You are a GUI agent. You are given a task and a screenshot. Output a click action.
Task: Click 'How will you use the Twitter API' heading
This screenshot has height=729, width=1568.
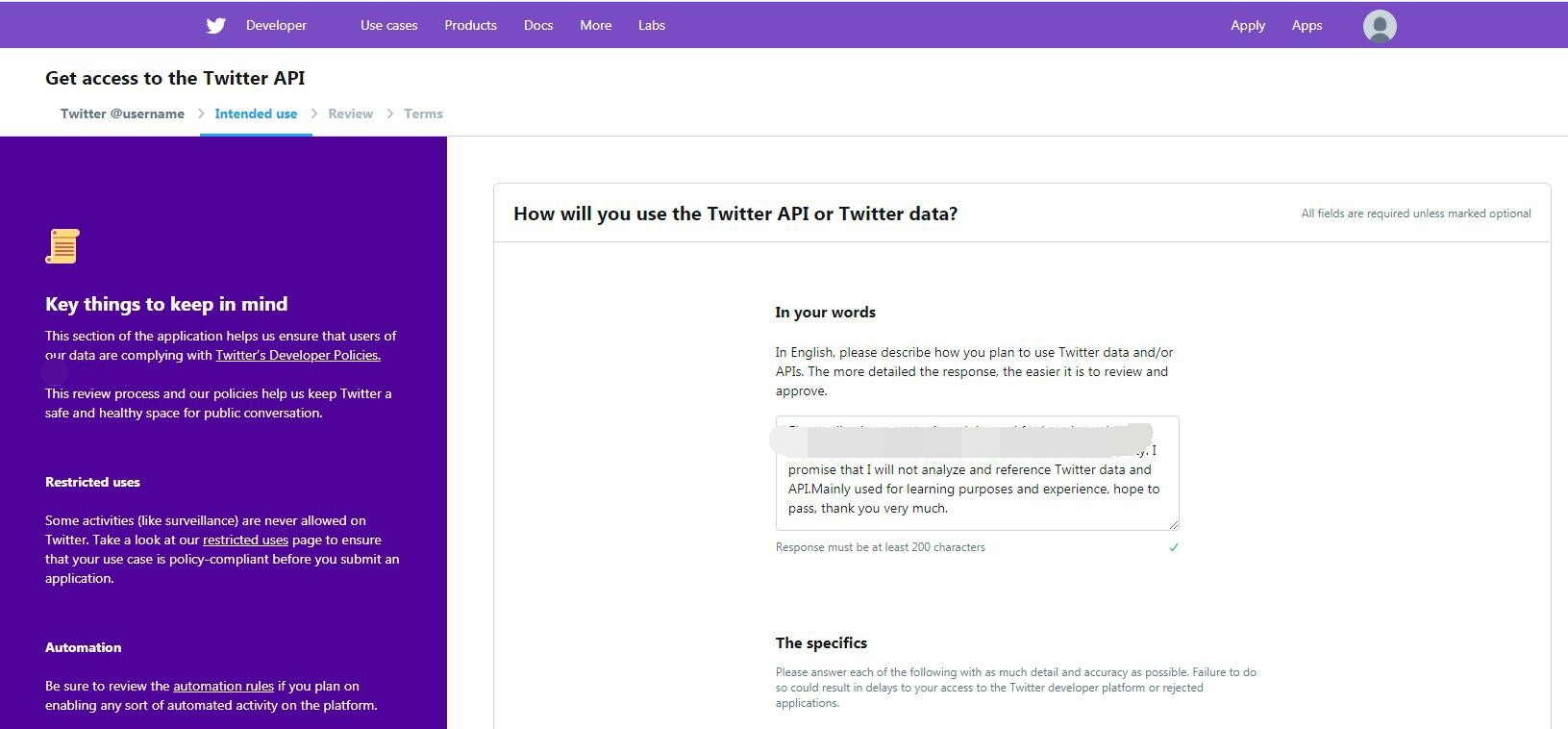(x=735, y=214)
